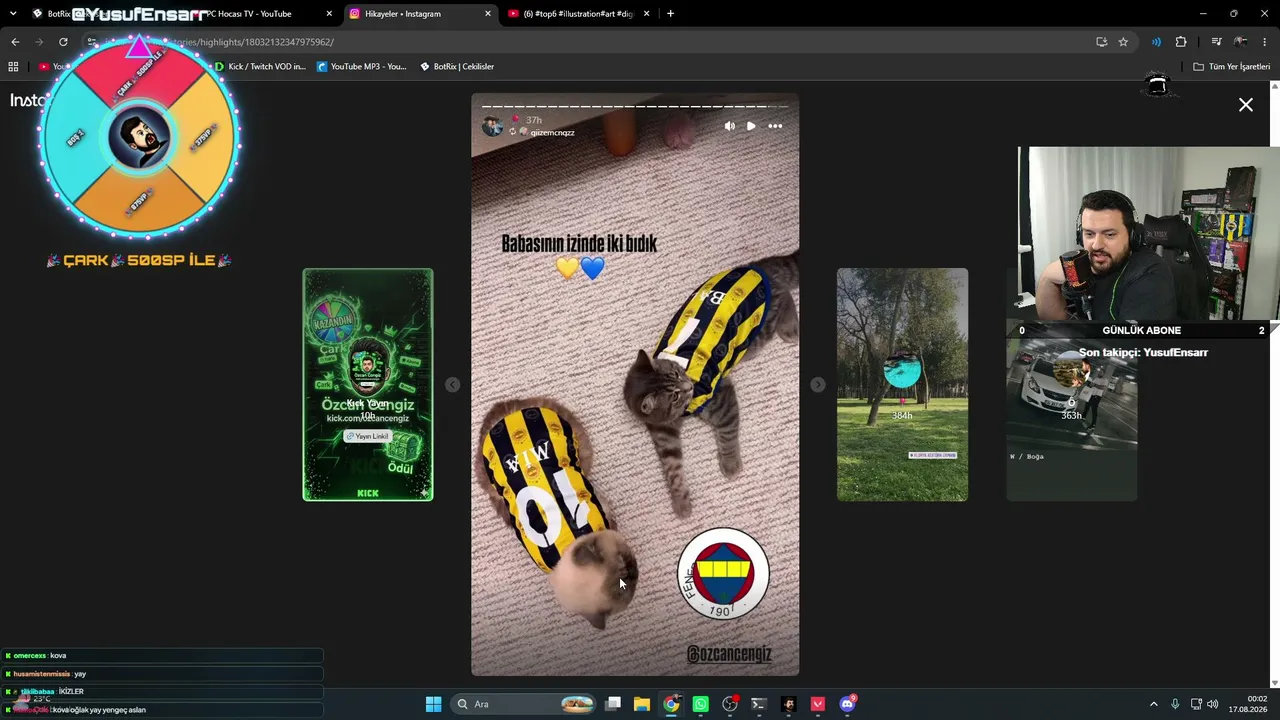Screen dimensions: 1280x720
Task: Go back to previous story with left arrow
Action: coord(452,385)
